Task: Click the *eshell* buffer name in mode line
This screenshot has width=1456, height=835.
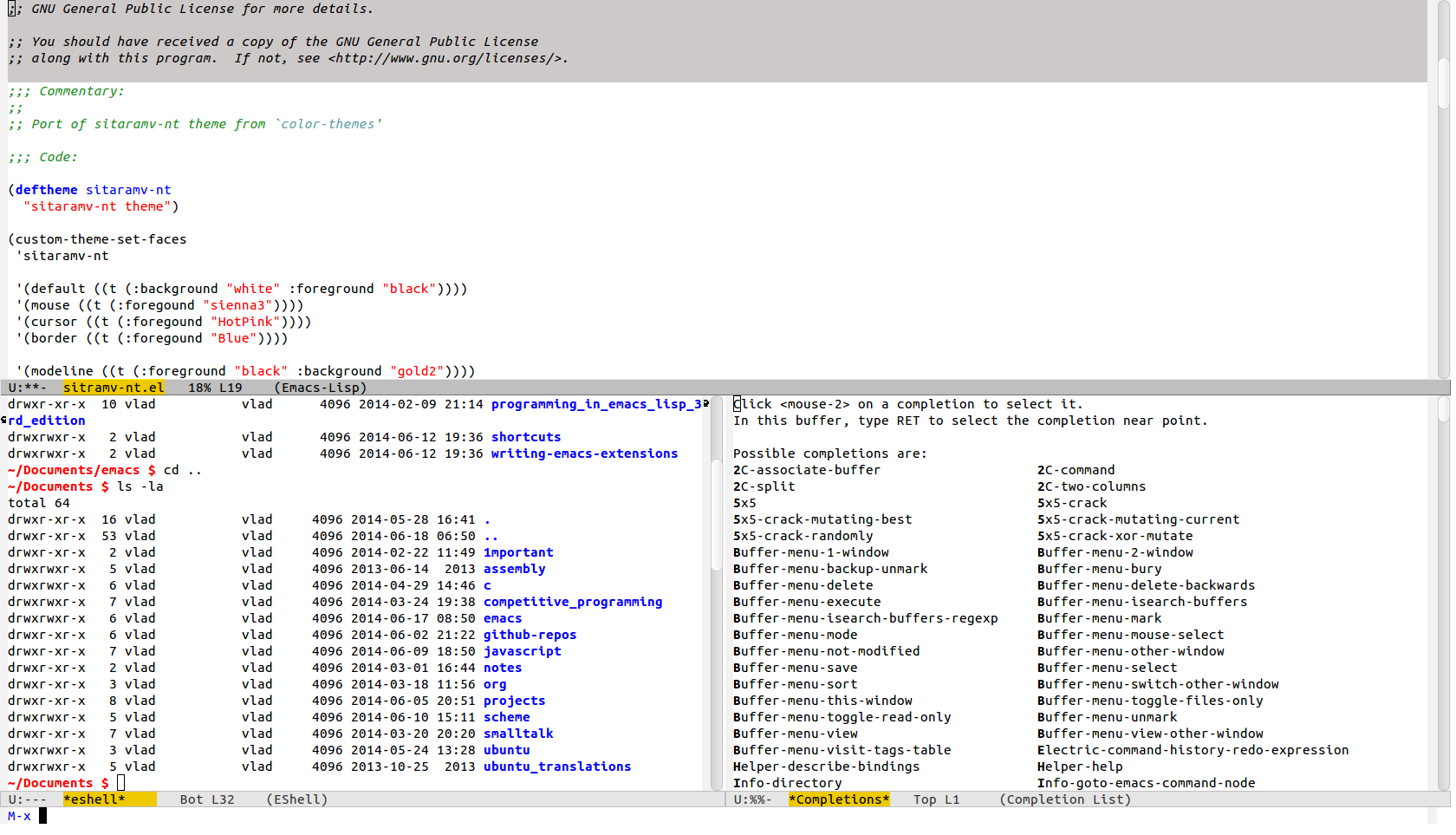Action: click(94, 799)
